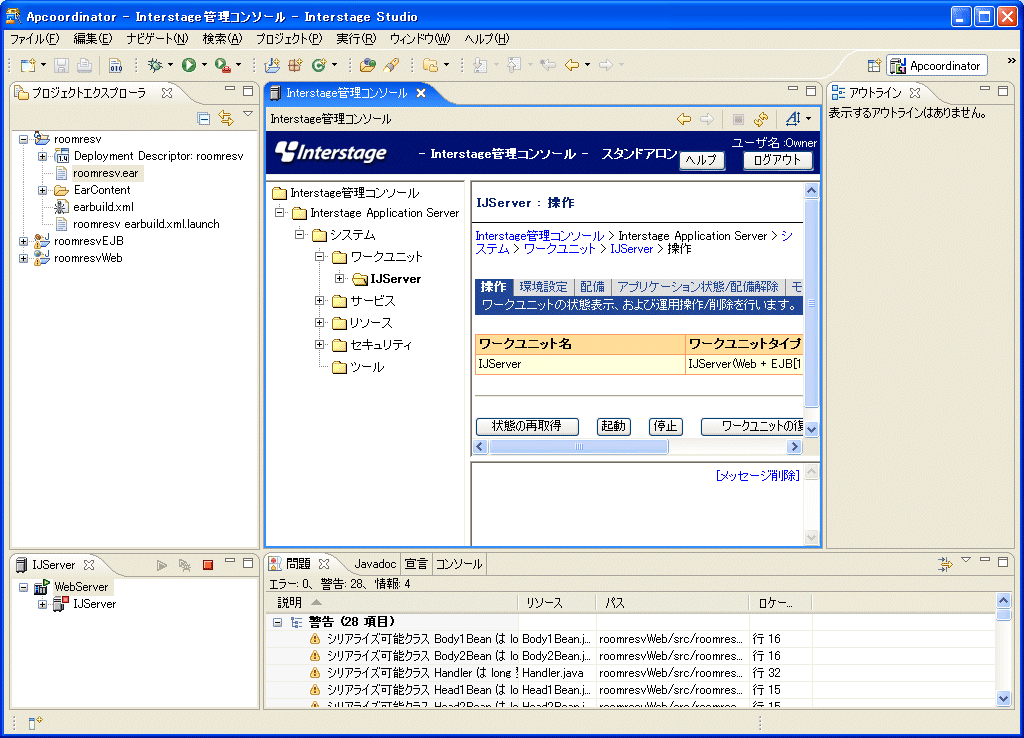Image resolution: width=1024 pixels, height=738 pixels.
Task: Collapse all in the Project Explorer toolbar
Action: tap(204, 118)
